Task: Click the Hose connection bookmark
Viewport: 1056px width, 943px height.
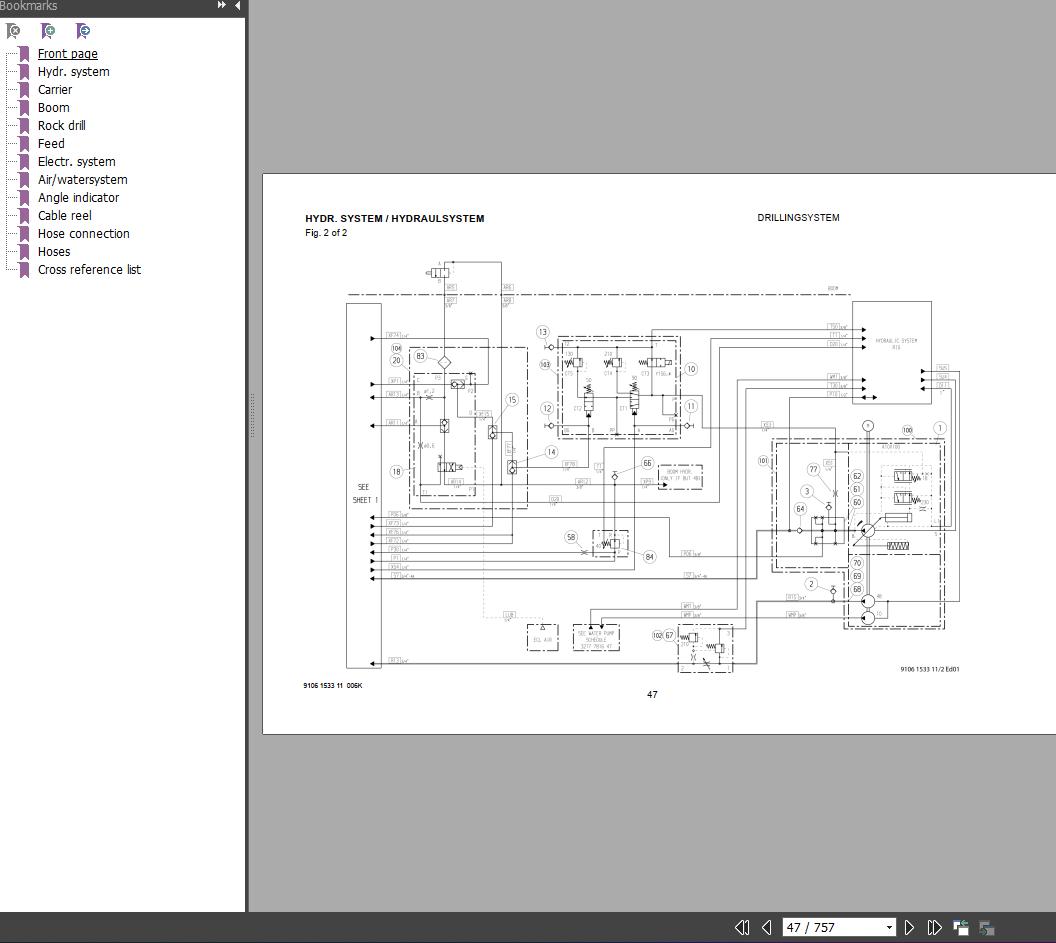Action: coord(83,234)
